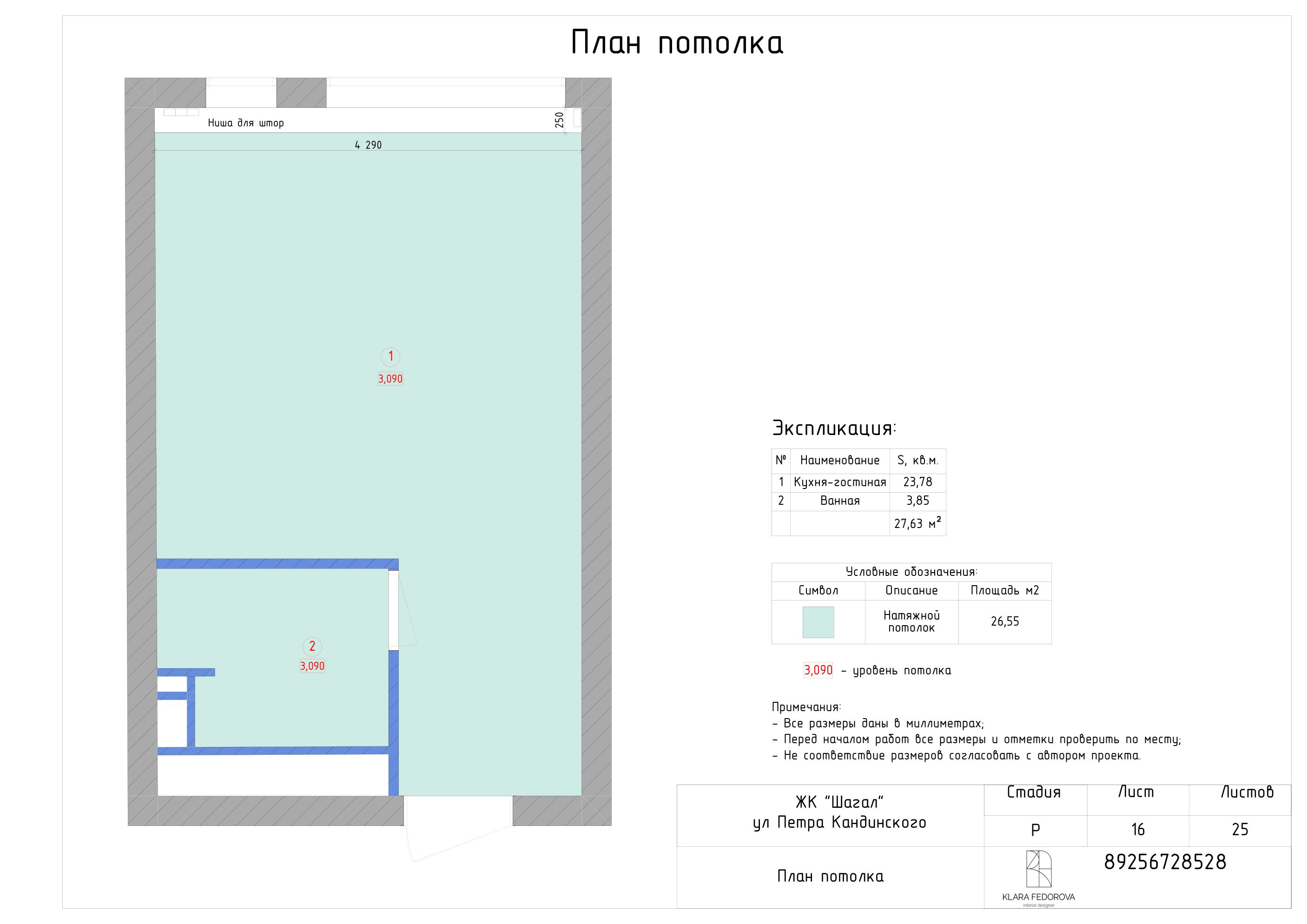This screenshot has width=1307, height=924.
Task: Click the mint stretch-ceiling legend swatch
Action: tap(818, 622)
